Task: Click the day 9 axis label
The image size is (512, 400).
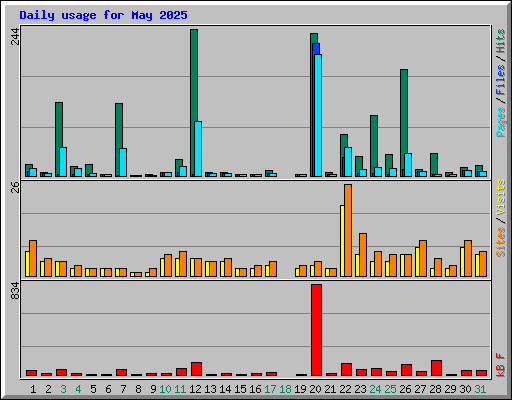Action: [153, 389]
